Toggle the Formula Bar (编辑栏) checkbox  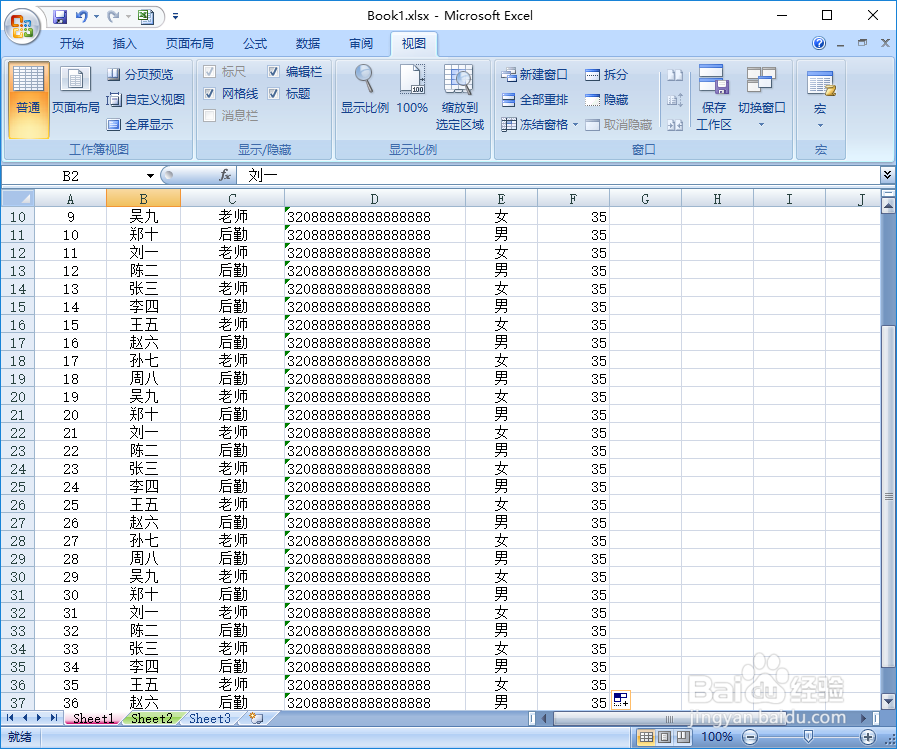[273, 72]
